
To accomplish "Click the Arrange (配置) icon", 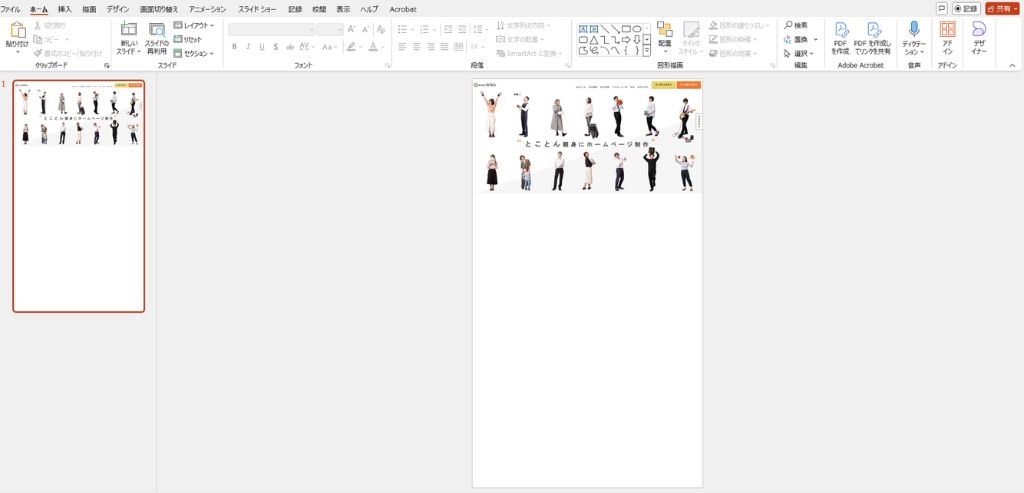I will click(664, 30).
